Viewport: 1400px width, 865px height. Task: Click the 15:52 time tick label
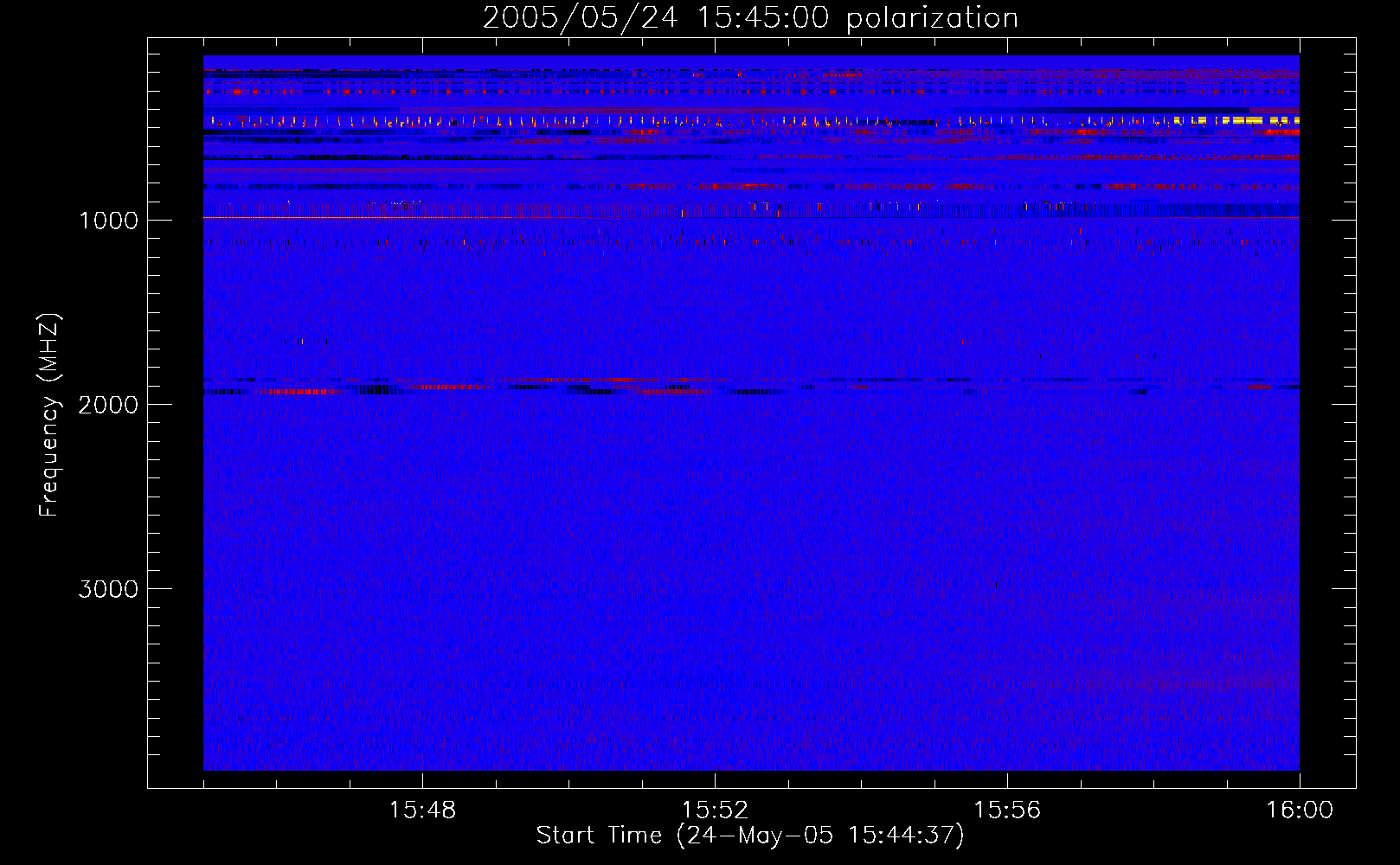[715, 811]
